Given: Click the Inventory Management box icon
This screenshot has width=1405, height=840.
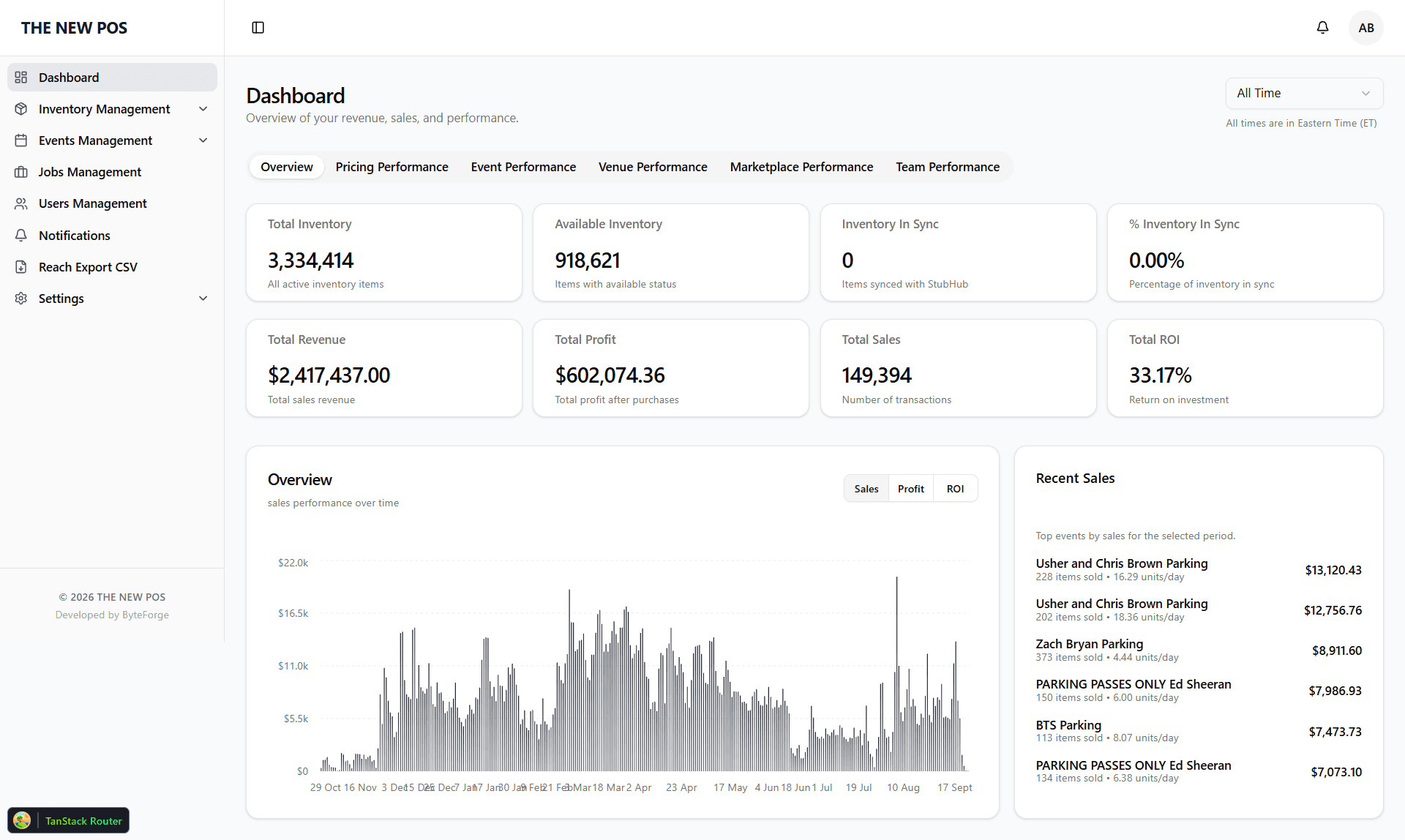Looking at the screenshot, I should pos(21,109).
